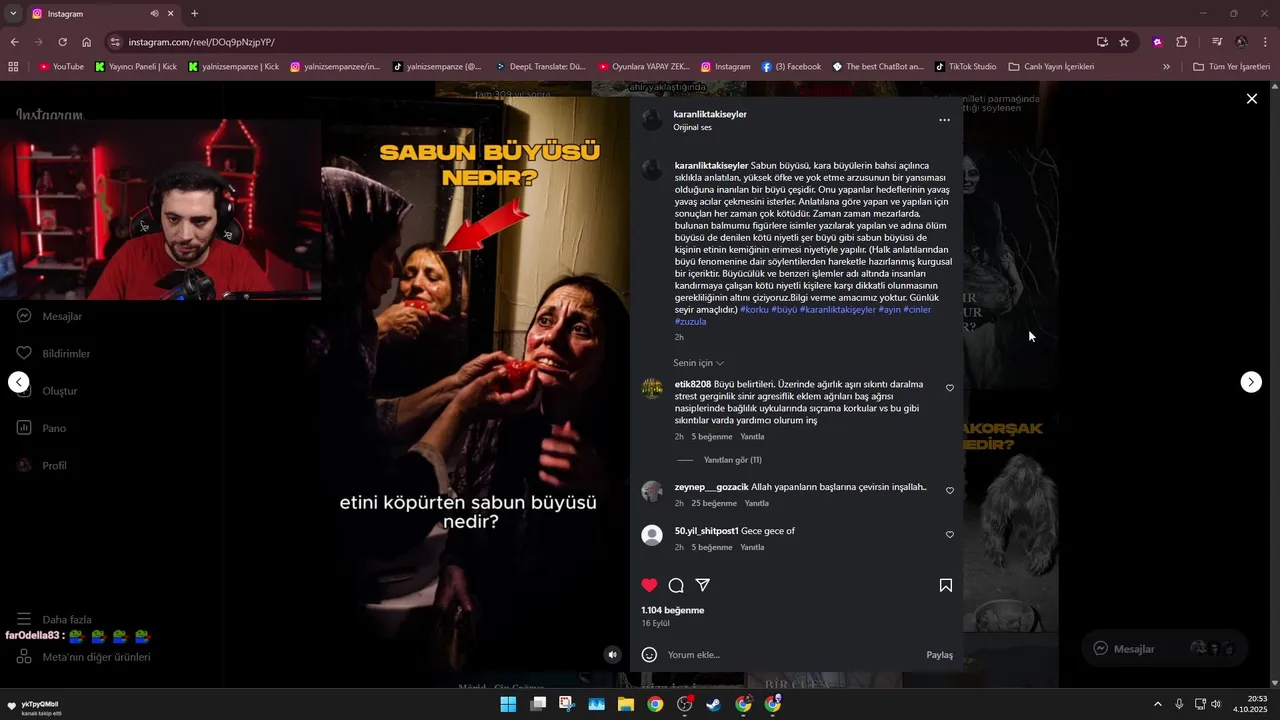Bookmark this page with the star icon
Screen dimensions: 1280x720
[1124, 42]
